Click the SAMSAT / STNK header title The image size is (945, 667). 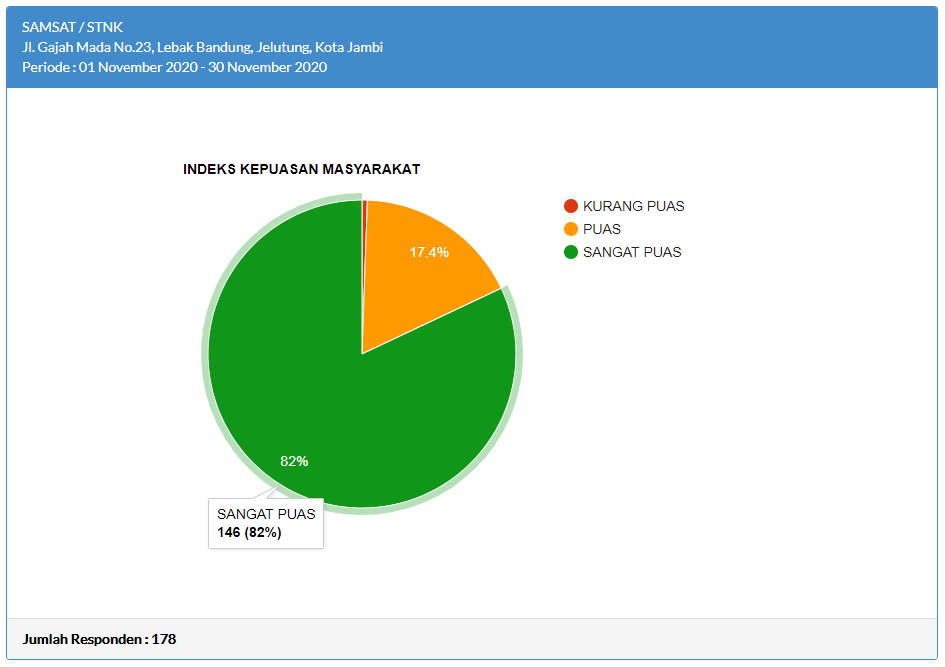coord(72,27)
